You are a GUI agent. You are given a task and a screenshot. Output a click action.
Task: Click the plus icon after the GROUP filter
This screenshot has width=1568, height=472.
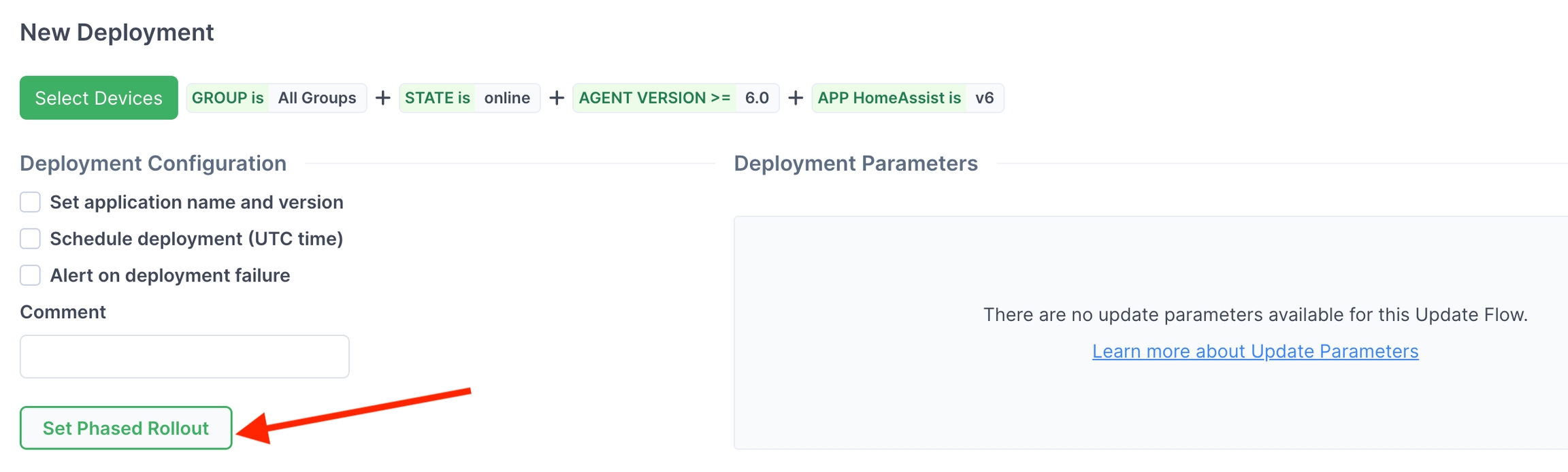[x=383, y=98]
